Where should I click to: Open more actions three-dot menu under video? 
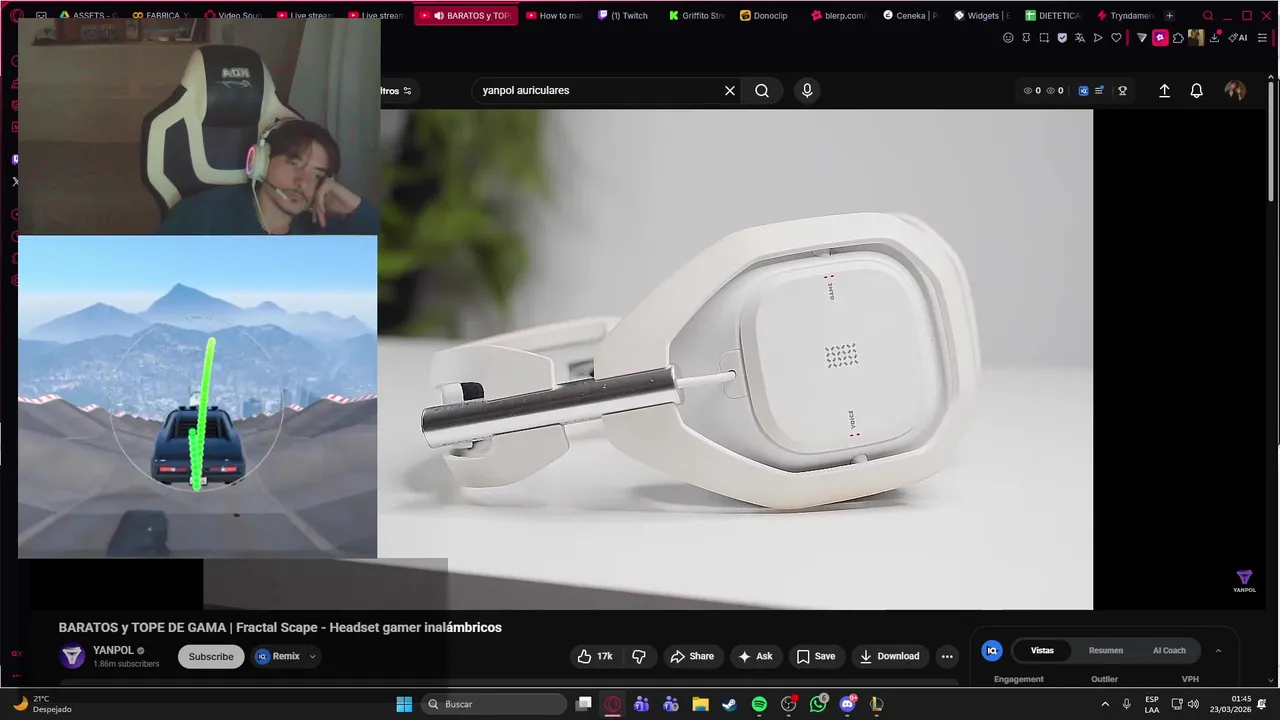point(947,656)
